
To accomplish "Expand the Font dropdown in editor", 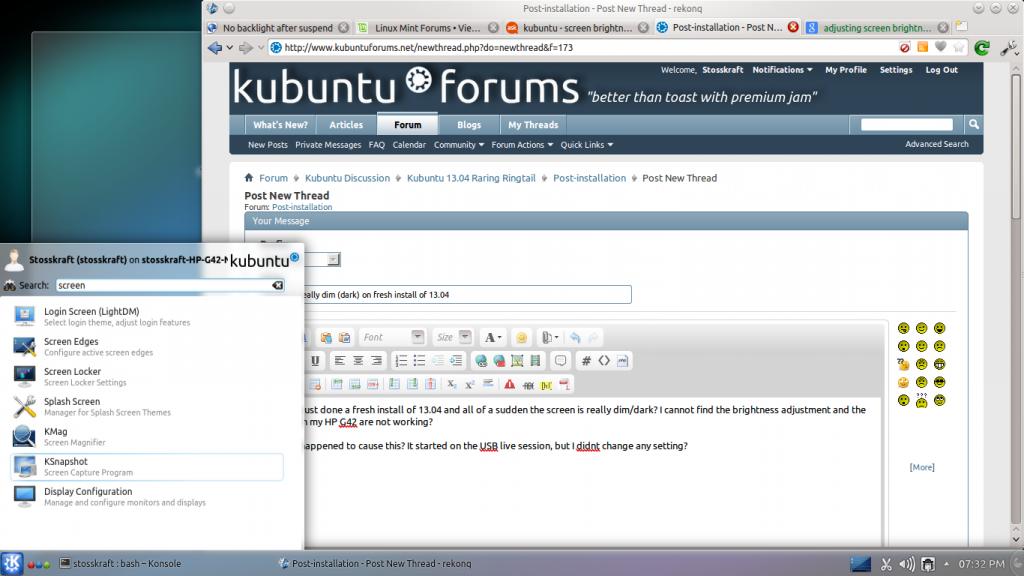I will pyautogui.click(x=417, y=337).
